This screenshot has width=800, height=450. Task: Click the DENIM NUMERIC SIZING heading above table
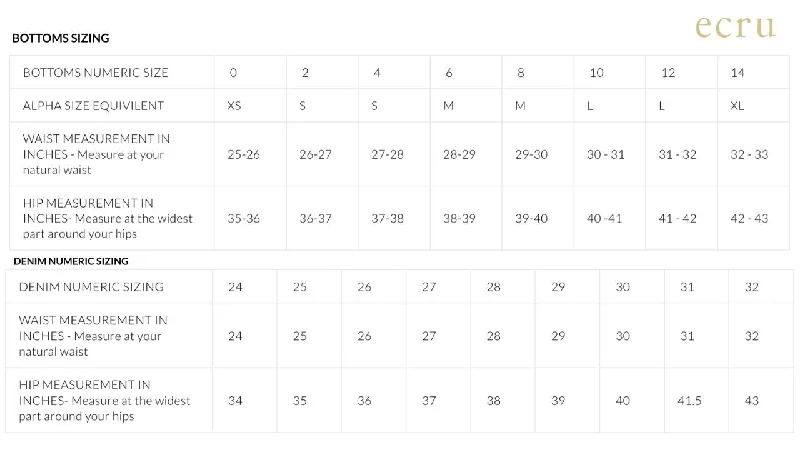71,261
